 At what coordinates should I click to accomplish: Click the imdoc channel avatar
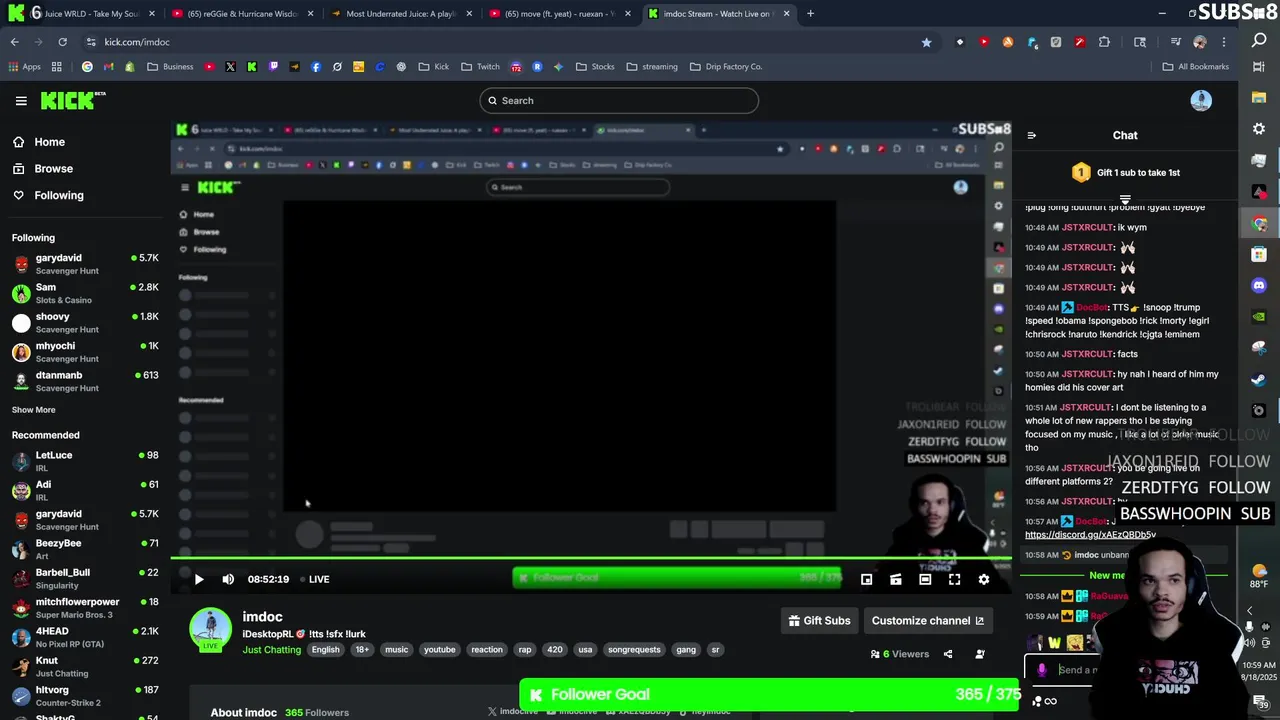(210, 629)
